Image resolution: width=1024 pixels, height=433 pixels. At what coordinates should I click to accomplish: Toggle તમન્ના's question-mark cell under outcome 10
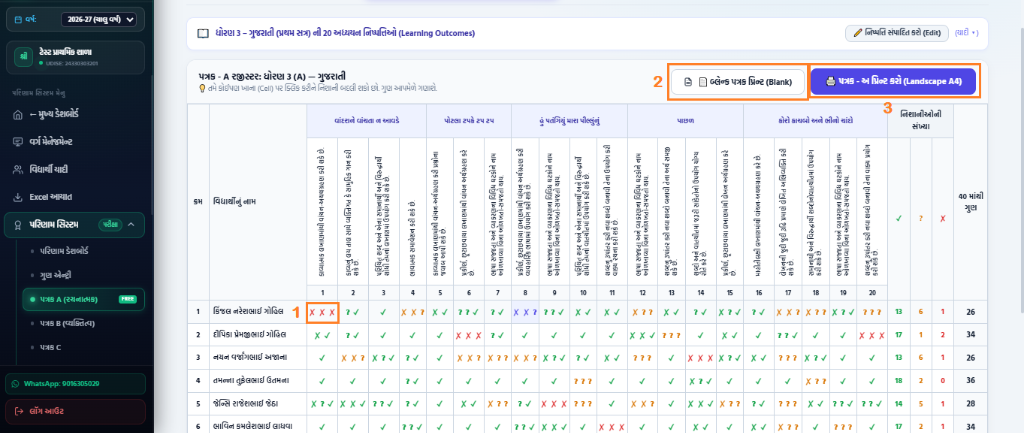pyautogui.click(x=581, y=380)
